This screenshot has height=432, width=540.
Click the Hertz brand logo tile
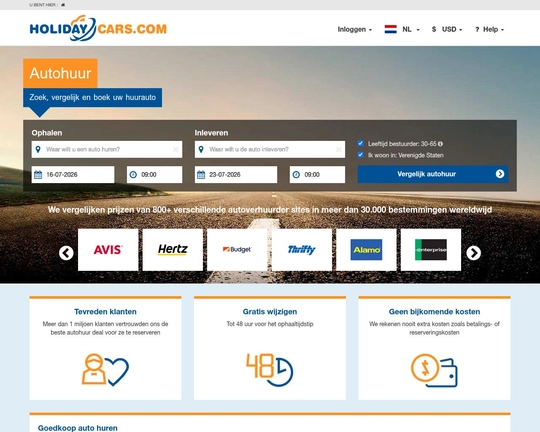[173, 249]
